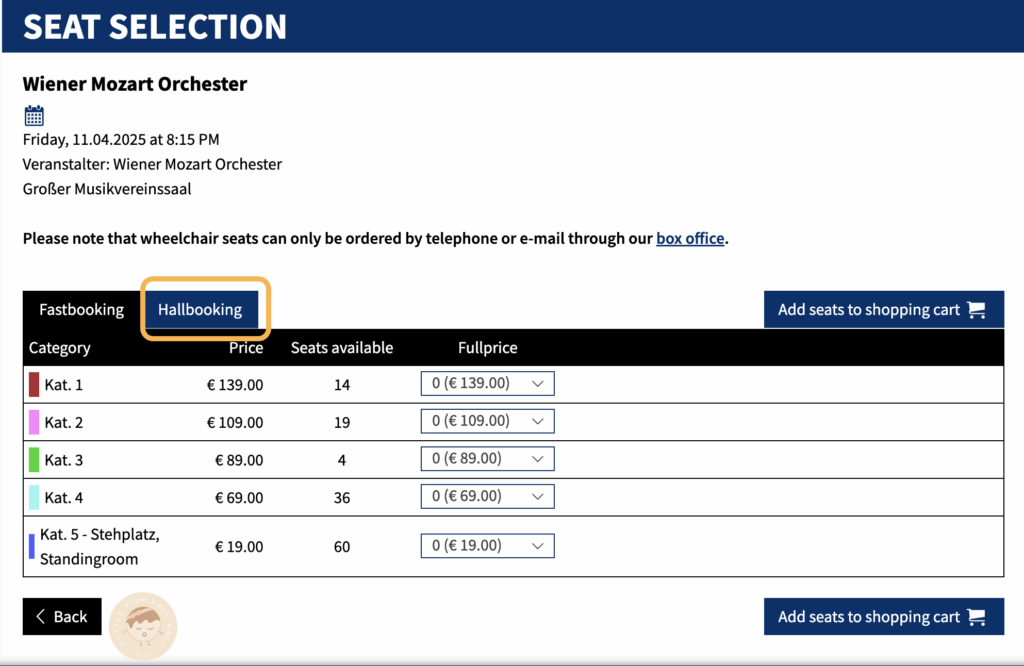Open the Kat. 4 € 69.00 quantity dropdown
The image size is (1024, 666).
click(487, 496)
